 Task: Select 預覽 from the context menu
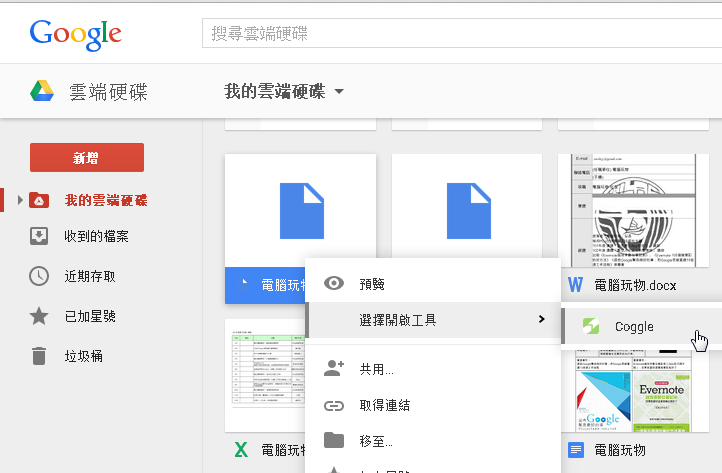tap(372, 284)
